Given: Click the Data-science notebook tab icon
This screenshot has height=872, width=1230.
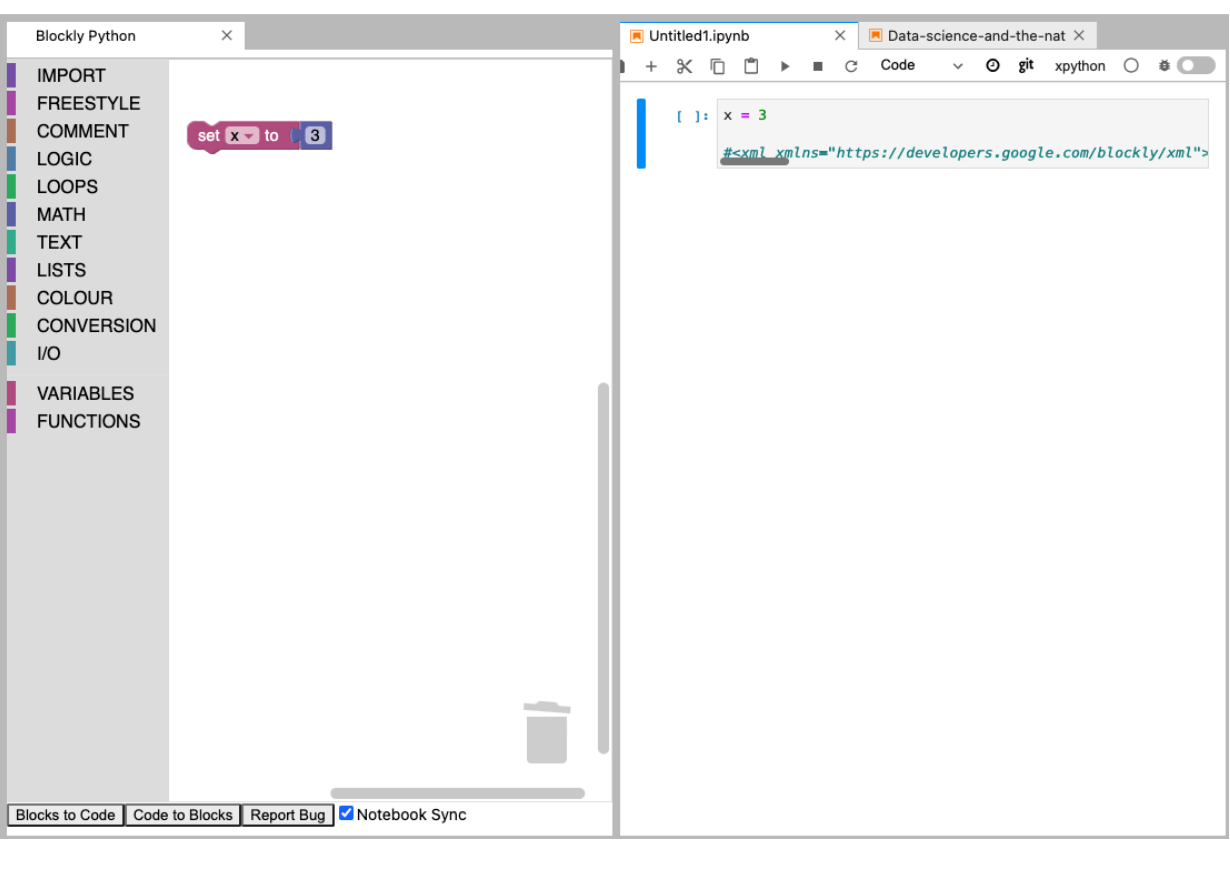Looking at the screenshot, I should click(x=876, y=36).
